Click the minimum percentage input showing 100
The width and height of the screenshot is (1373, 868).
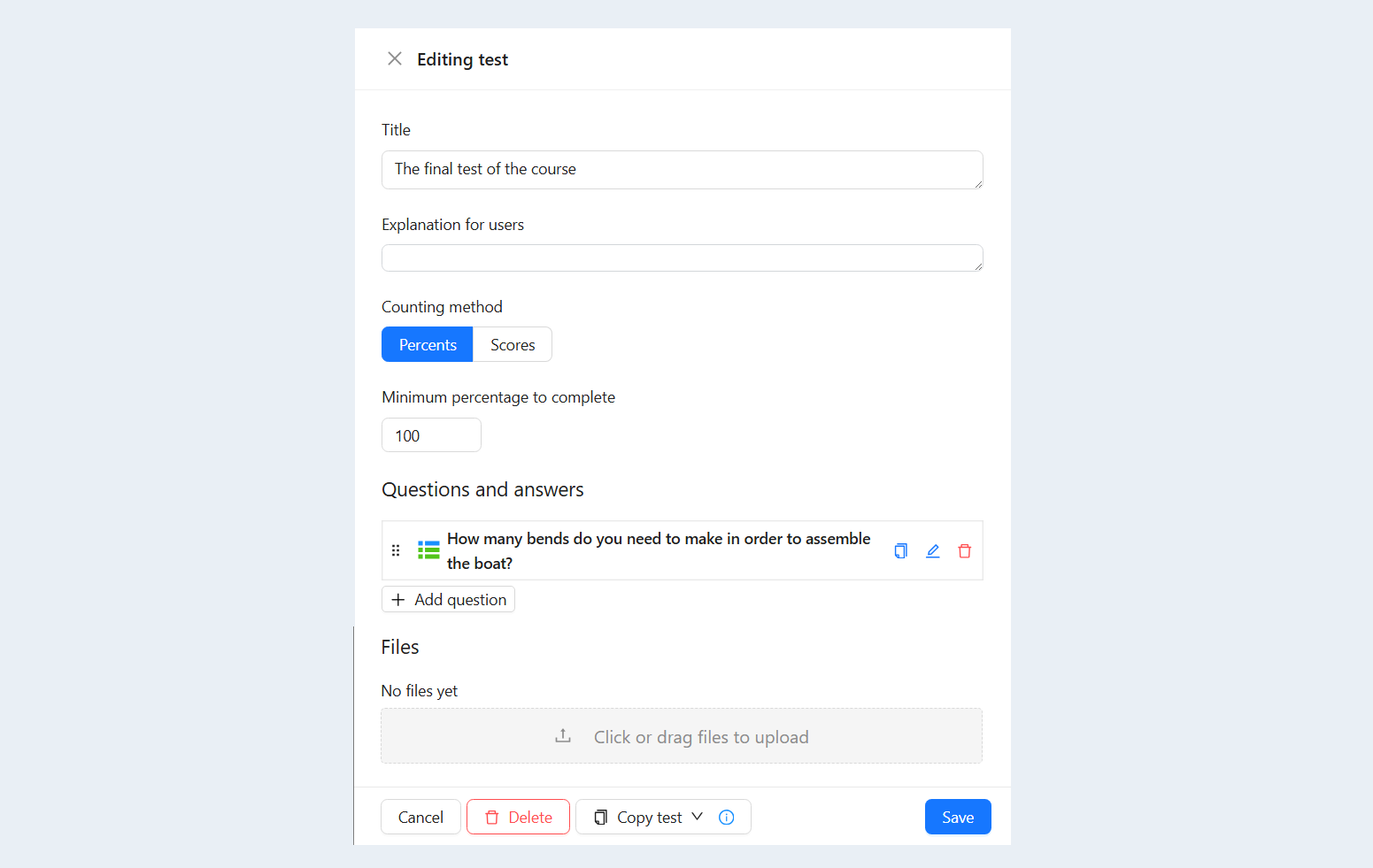(x=431, y=435)
